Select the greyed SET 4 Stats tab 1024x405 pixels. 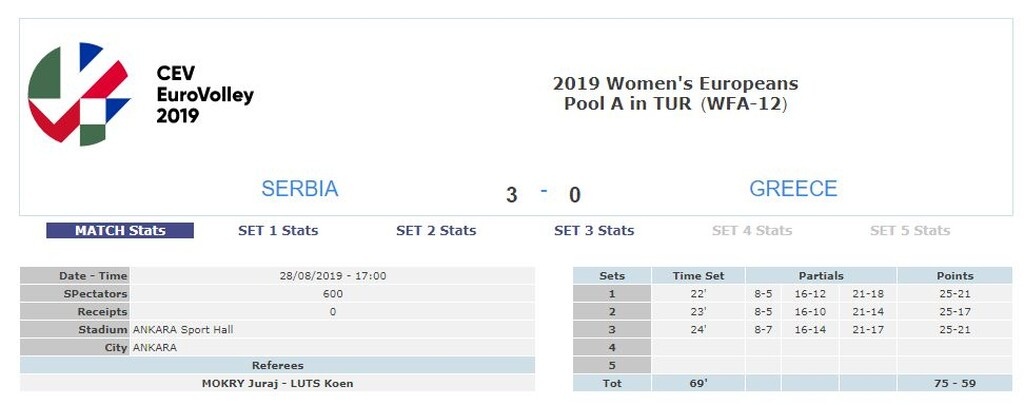[752, 231]
